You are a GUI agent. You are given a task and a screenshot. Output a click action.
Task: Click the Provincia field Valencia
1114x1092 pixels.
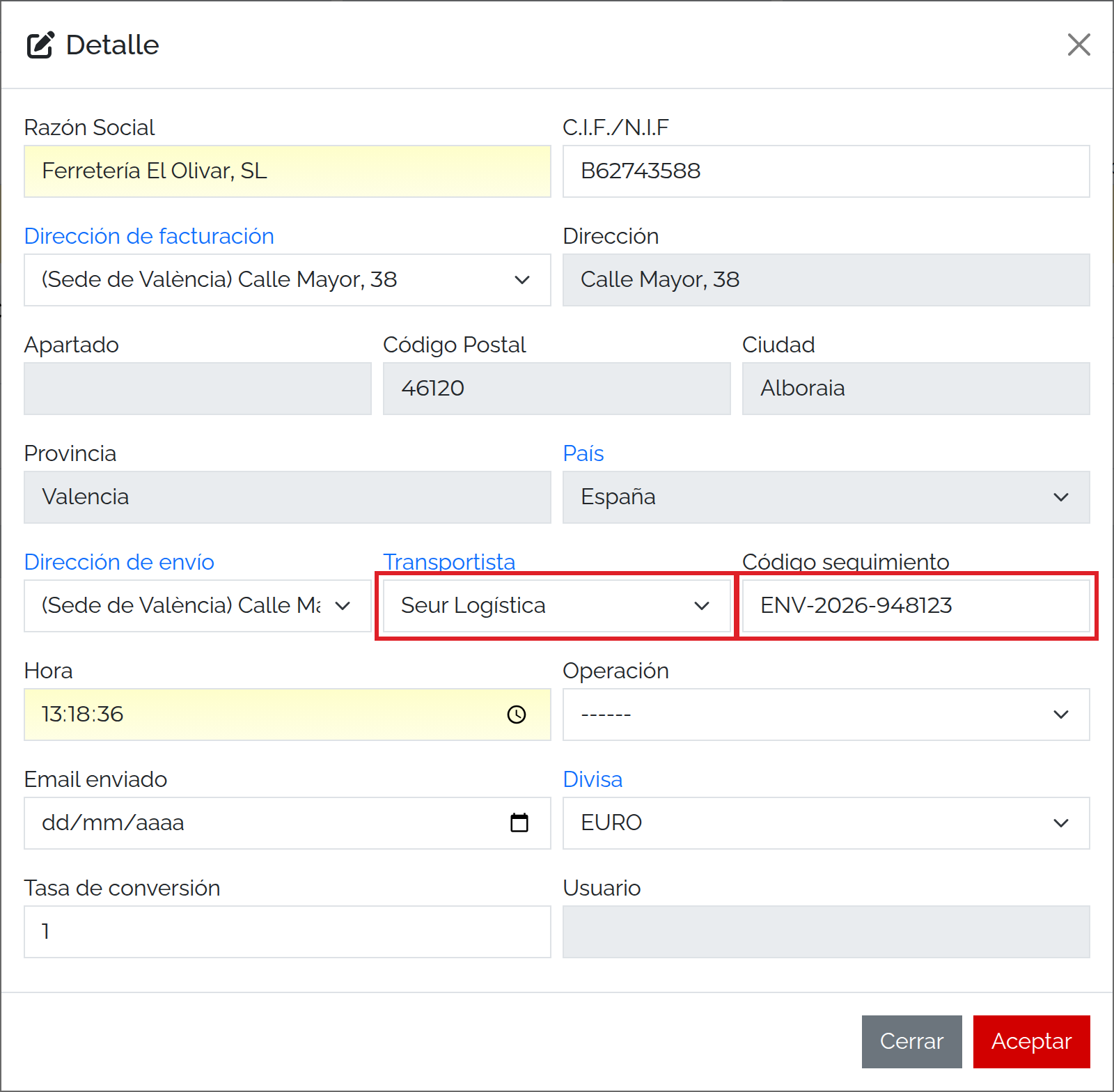point(288,497)
